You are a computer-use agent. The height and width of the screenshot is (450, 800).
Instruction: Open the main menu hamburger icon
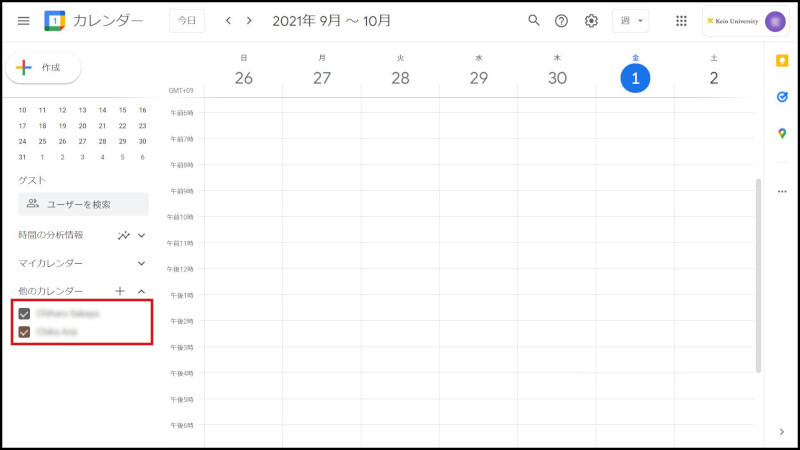[24, 21]
